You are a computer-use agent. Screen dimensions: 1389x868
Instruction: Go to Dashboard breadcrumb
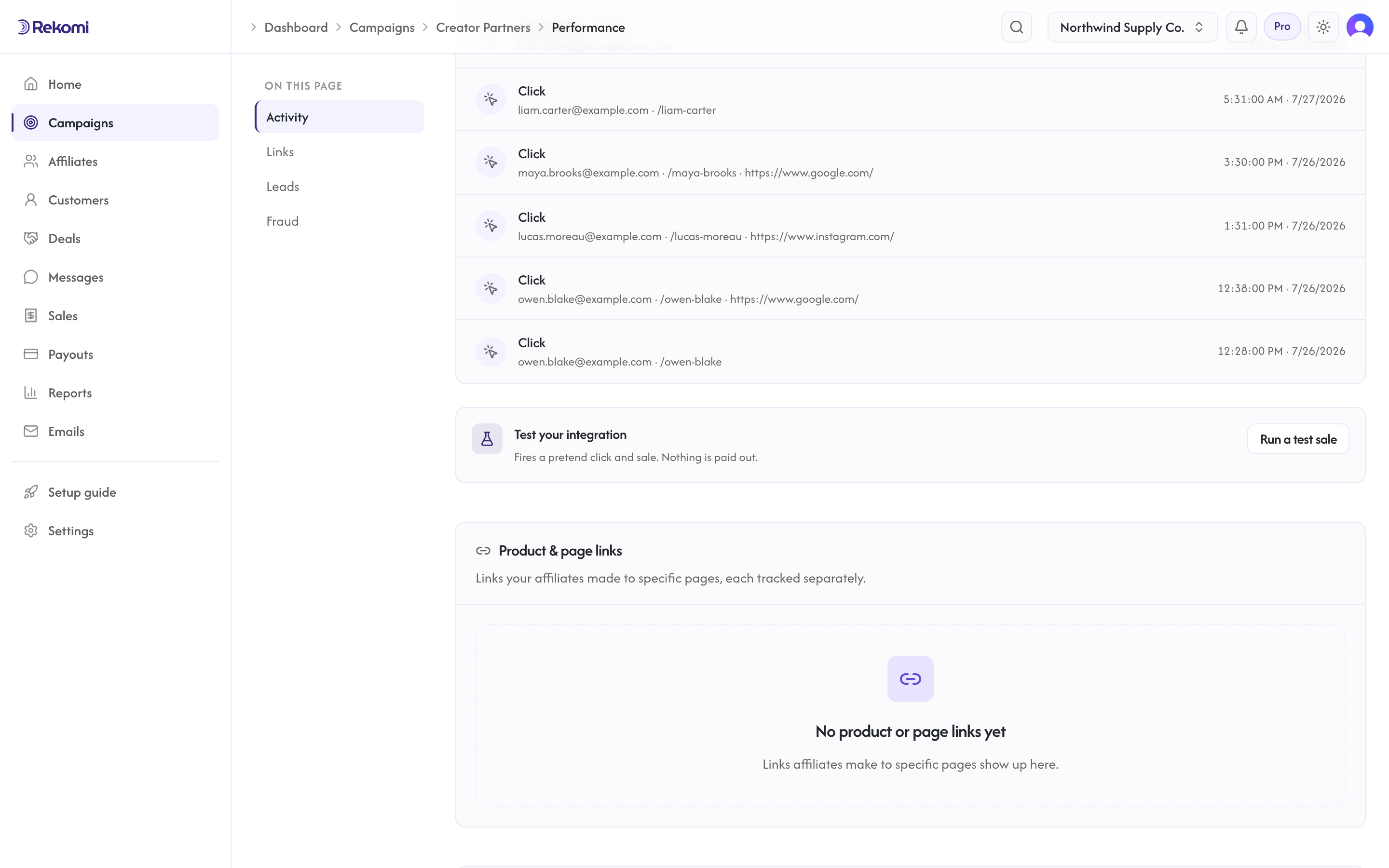(296, 27)
